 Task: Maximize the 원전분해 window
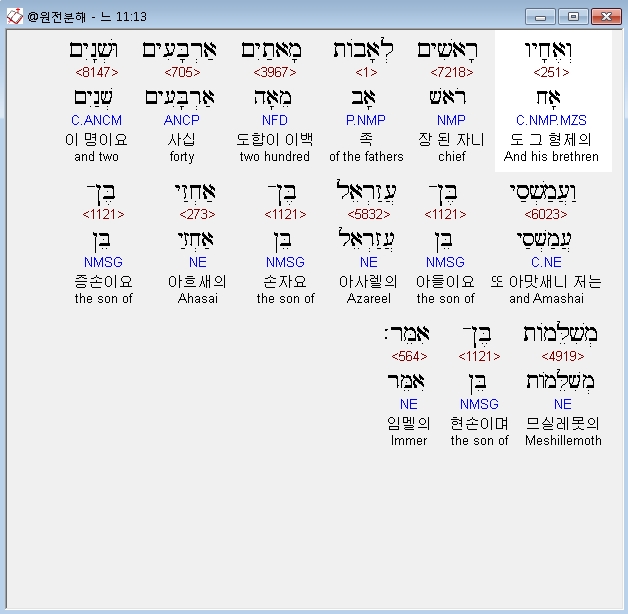pos(573,17)
